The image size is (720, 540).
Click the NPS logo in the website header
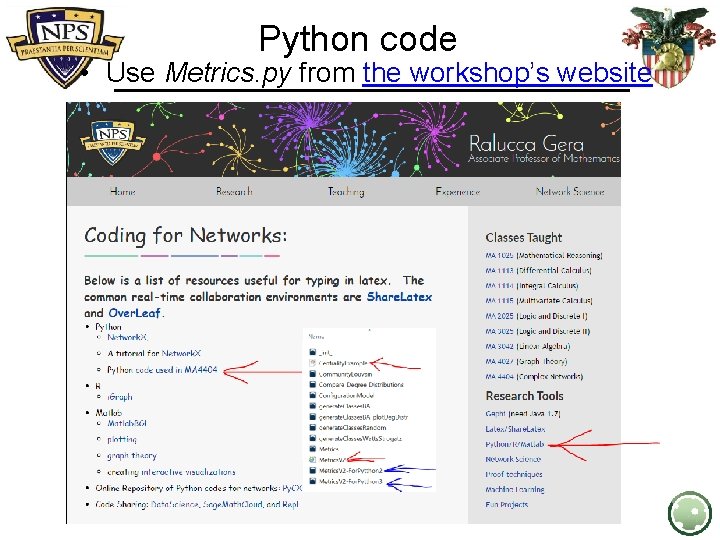113,142
